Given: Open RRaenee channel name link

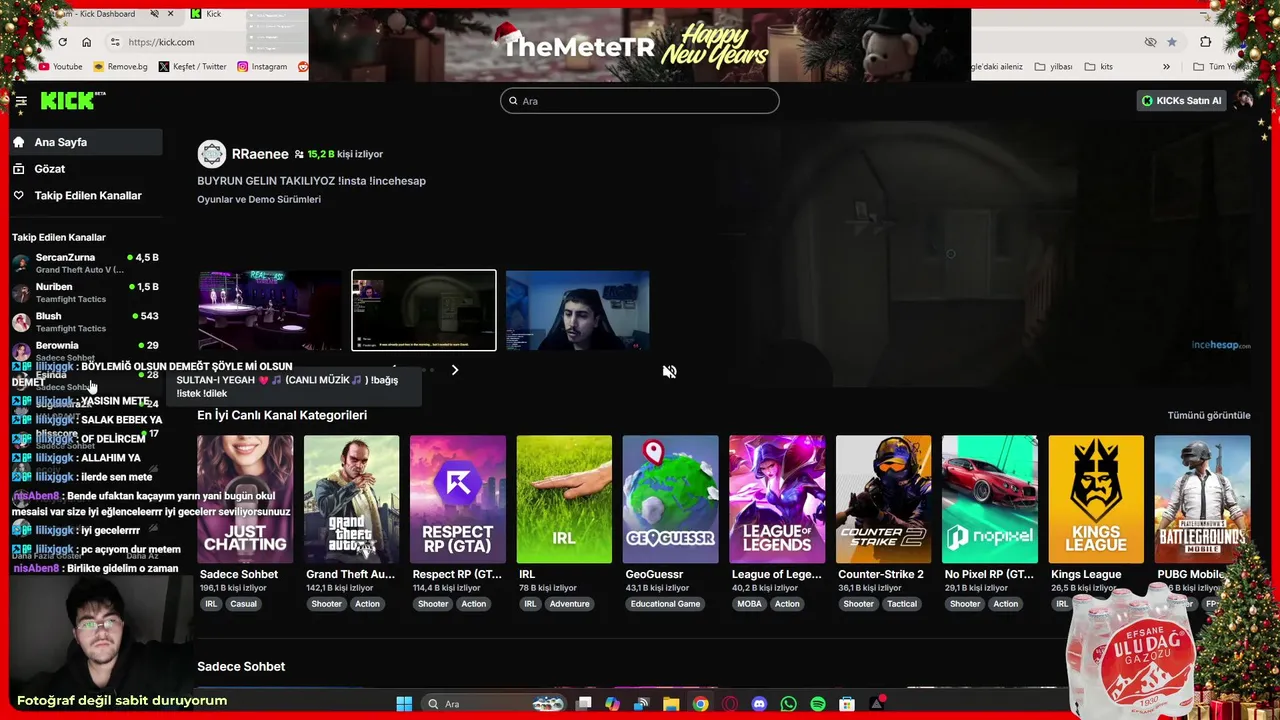Looking at the screenshot, I should (260, 154).
